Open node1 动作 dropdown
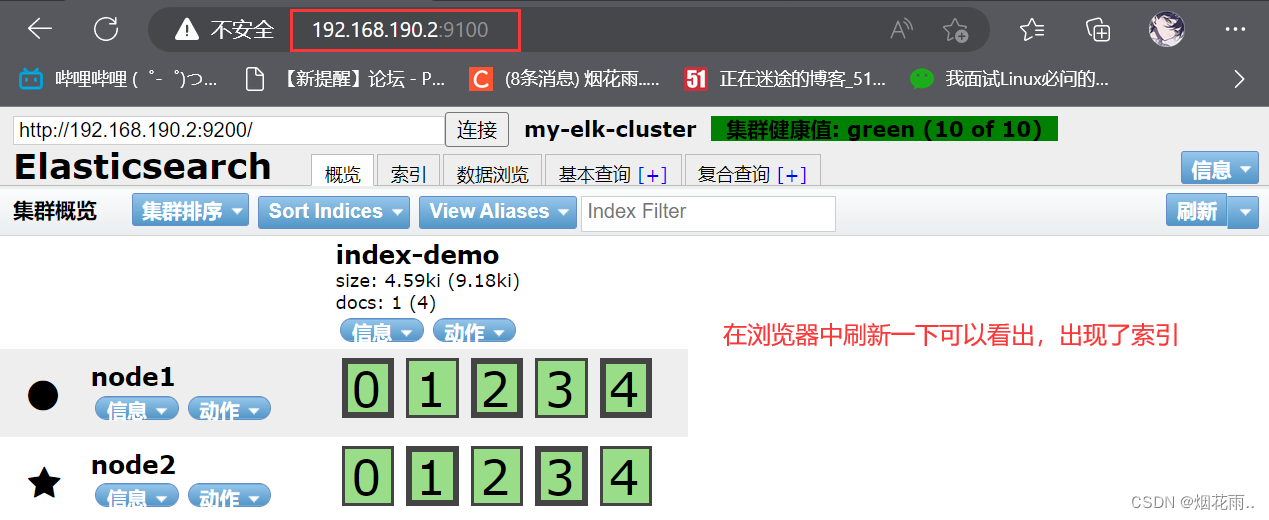Screen dimensions: 1269x520 coord(229,409)
